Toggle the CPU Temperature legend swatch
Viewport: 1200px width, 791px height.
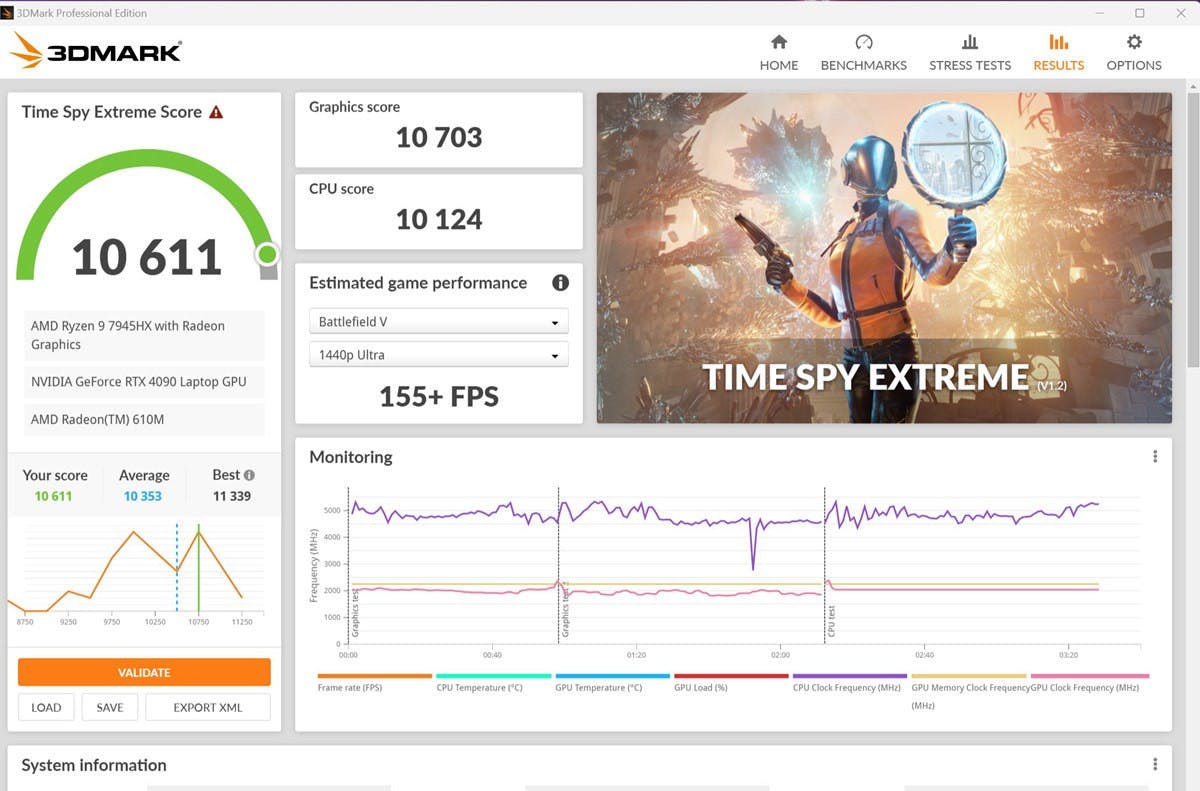[494, 676]
